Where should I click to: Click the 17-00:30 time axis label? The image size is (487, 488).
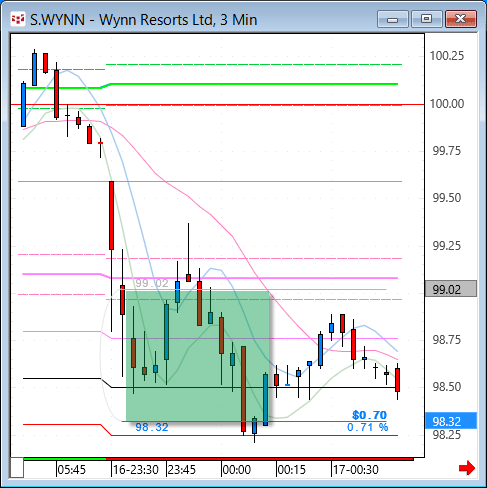356,470
